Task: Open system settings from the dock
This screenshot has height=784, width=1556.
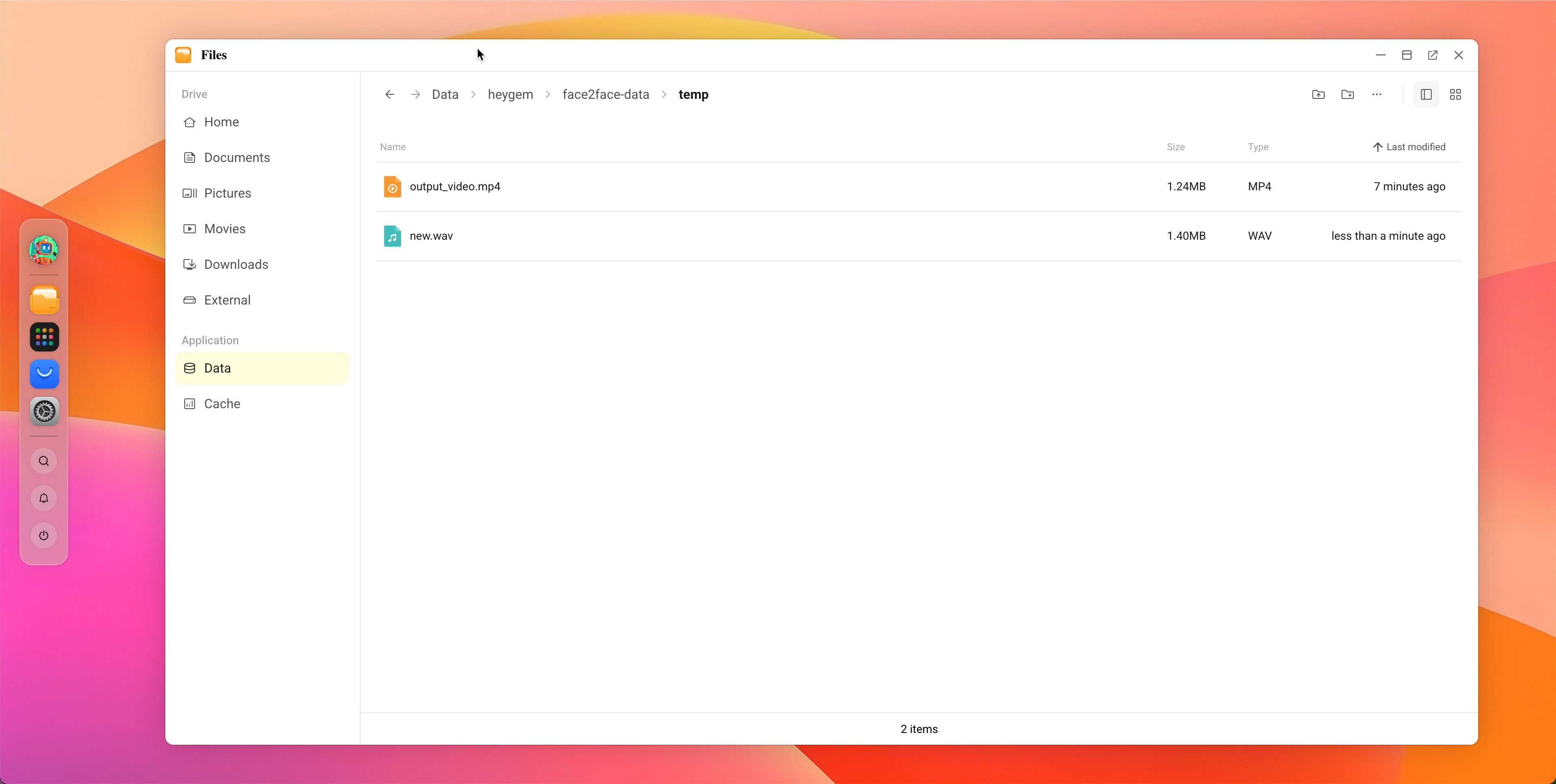Action: tap(43, 411)
